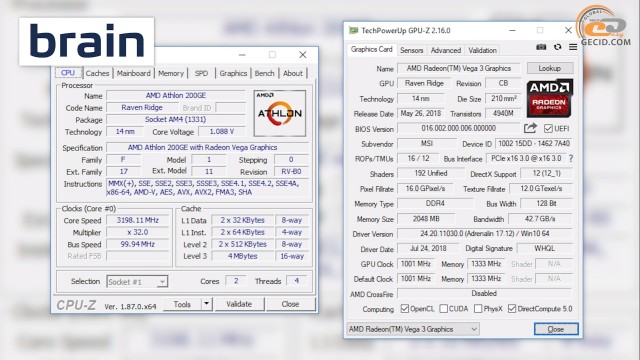Viewport: 640px width, 360px height.
Task: Open the GPU-Z hamburger menu
Action: pos(573,47)
